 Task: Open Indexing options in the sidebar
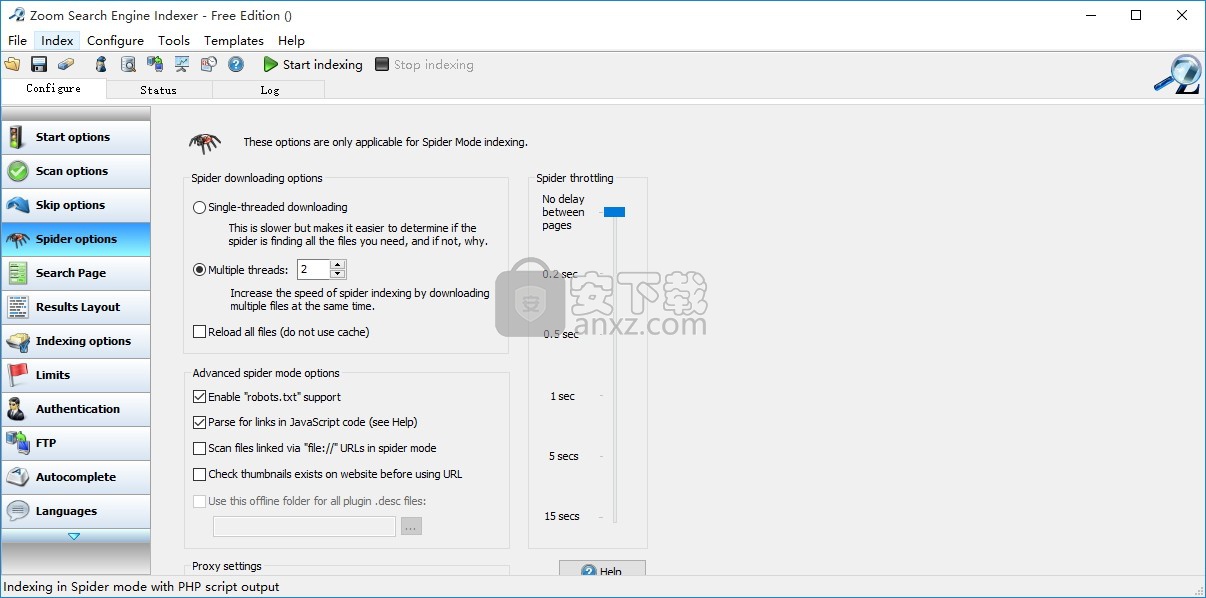tap(76, 341)
